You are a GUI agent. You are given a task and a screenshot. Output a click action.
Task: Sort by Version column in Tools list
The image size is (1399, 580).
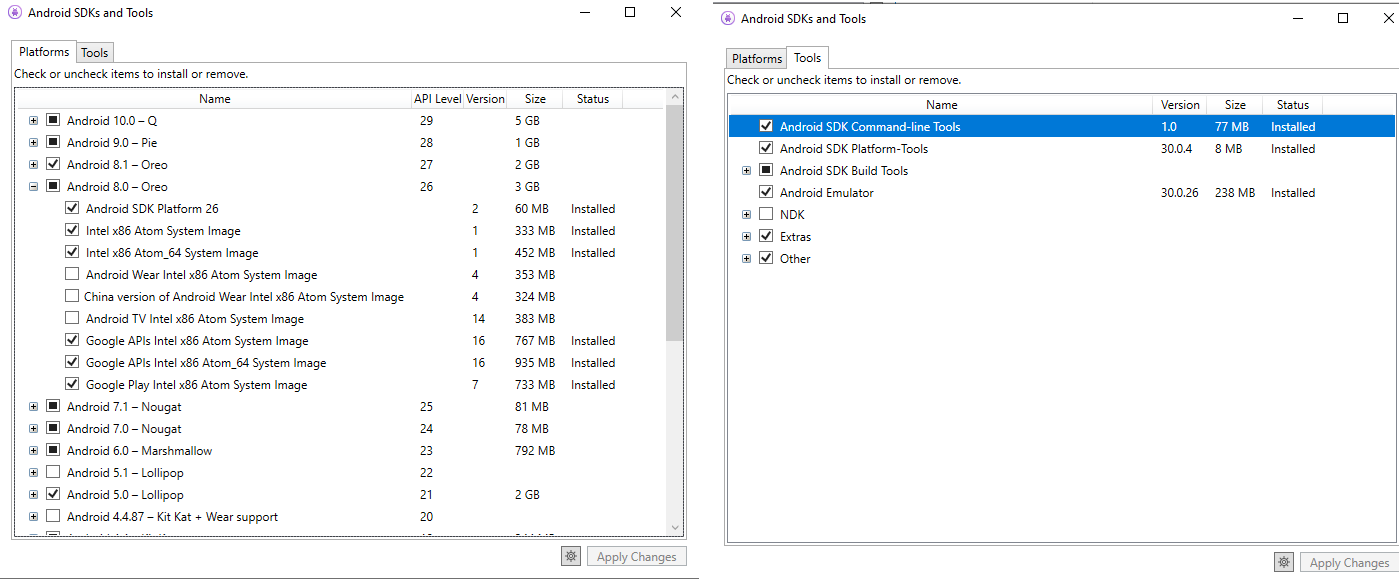(1180, 105)
